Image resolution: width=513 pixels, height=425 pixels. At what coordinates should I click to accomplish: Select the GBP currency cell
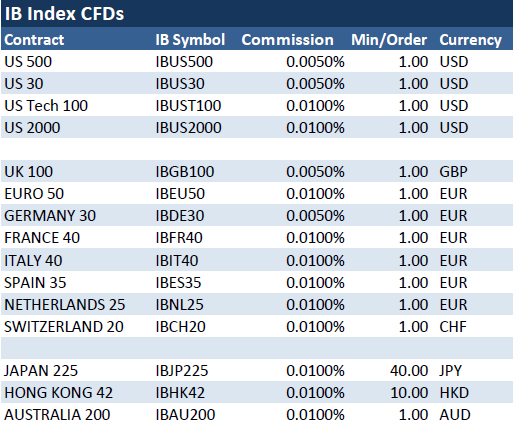[453, 172]
